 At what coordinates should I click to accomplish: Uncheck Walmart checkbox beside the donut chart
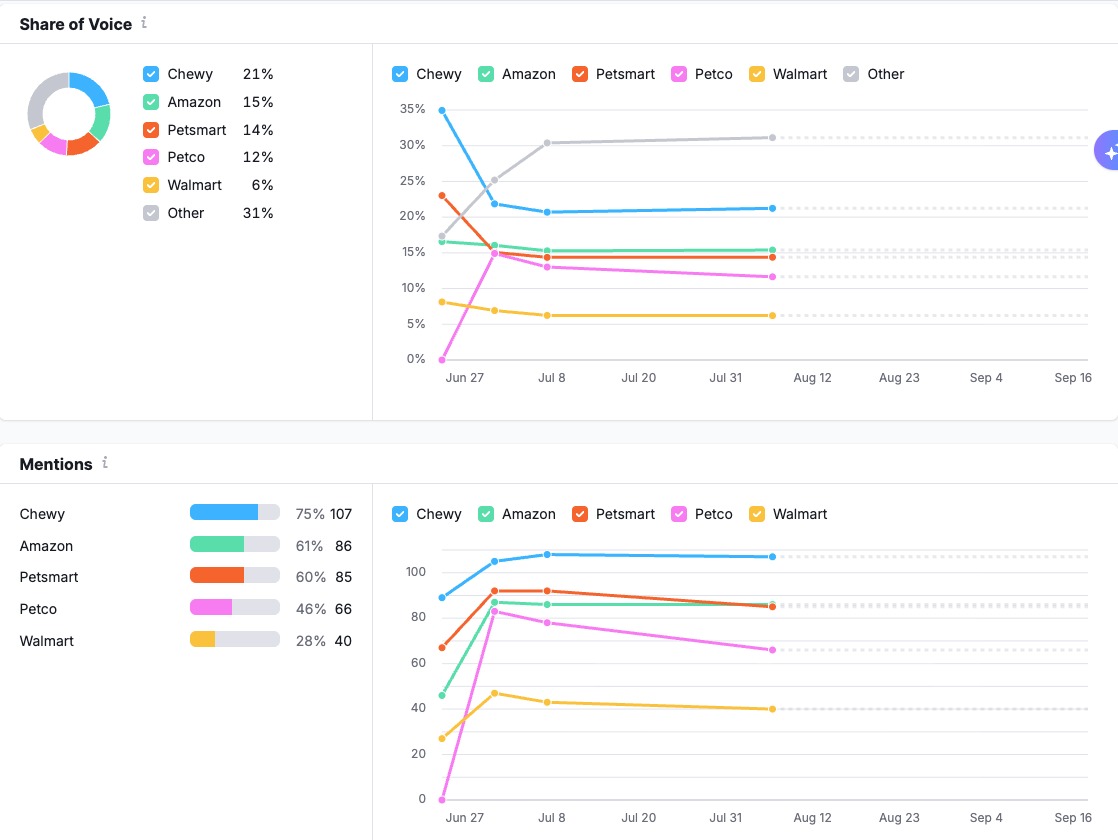tap(150, 185)
